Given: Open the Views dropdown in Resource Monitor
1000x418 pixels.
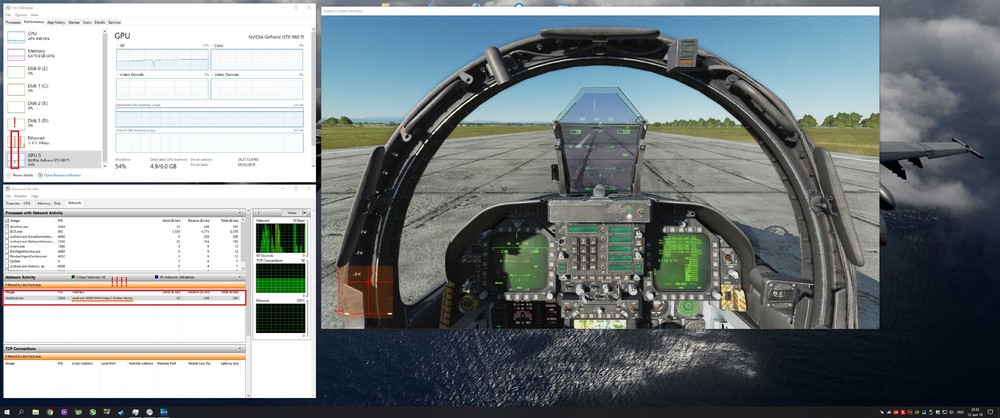Looking at the screenshot, I should tap(294, 213).
